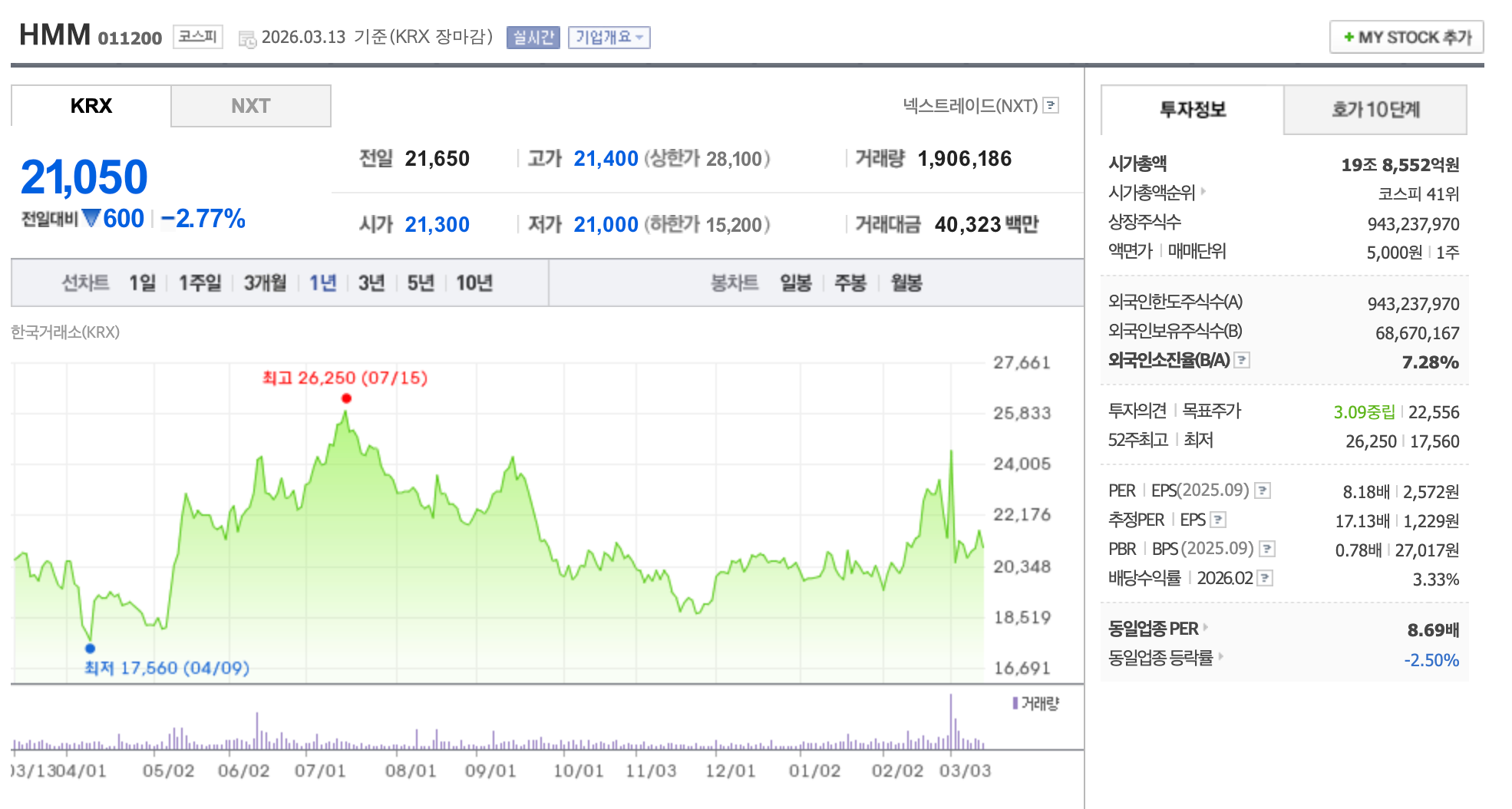Show the 월봉 candlestick chart

point(906,283)
